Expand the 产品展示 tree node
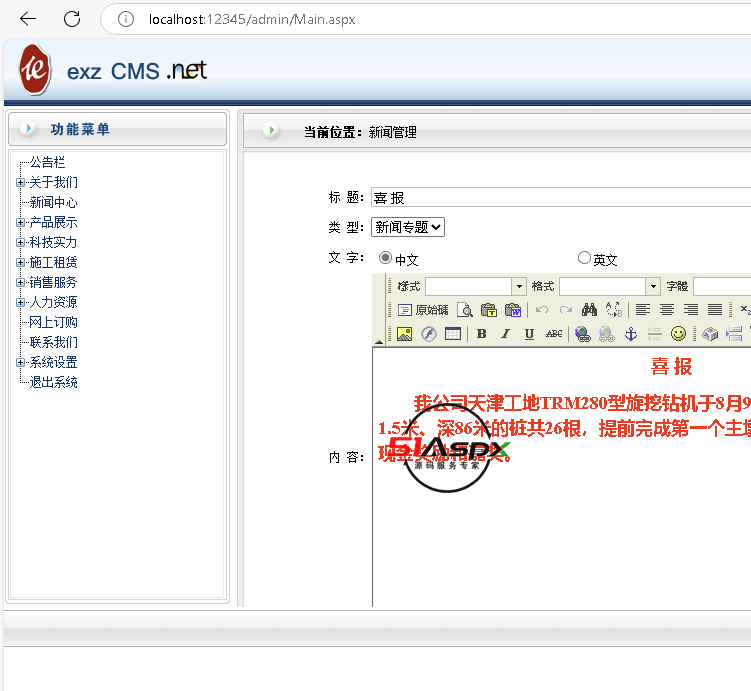The image size is (751, 691). (20, 222)
